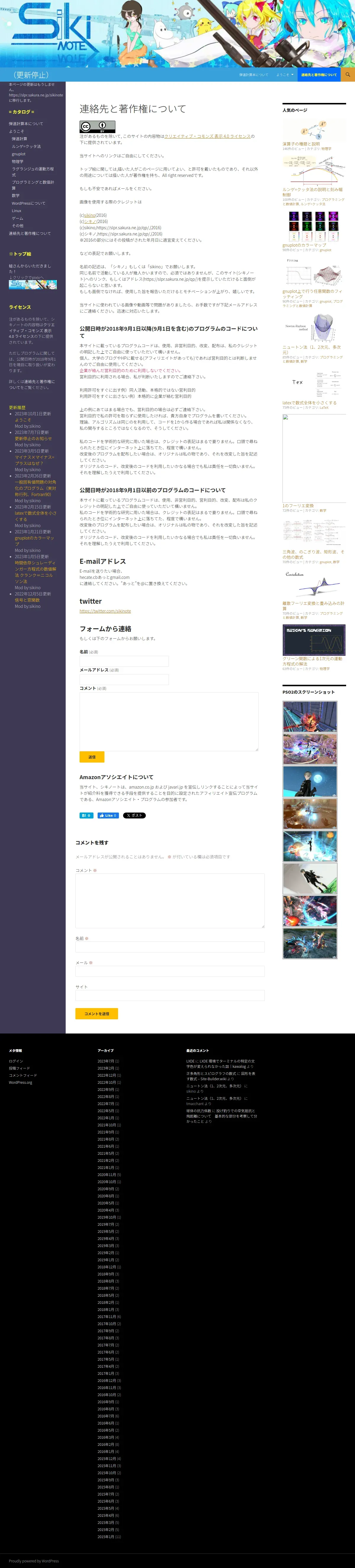Open the slpr.sakura.ne.jp/sikinote notice text
This screenshot has width=355, height=1568.
[x=35, y=93]
